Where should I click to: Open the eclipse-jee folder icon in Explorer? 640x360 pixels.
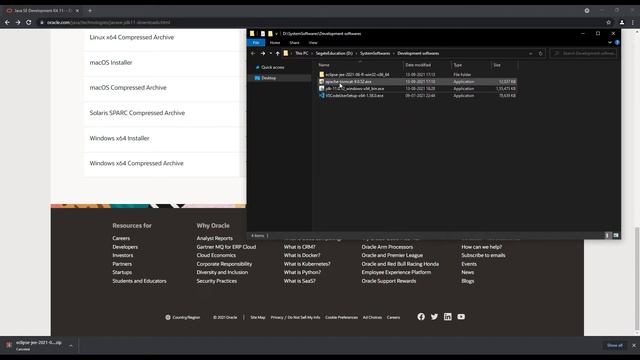tap(322, 75)
